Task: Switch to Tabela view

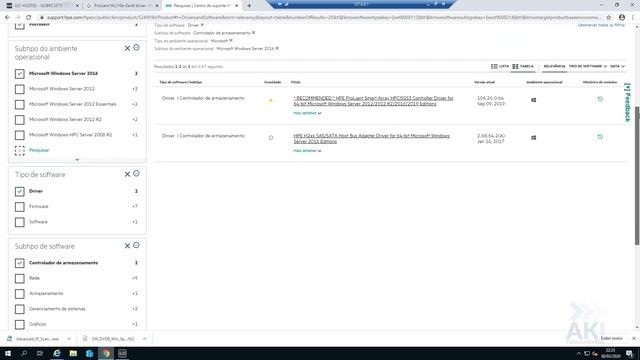Action: point(523,66)
